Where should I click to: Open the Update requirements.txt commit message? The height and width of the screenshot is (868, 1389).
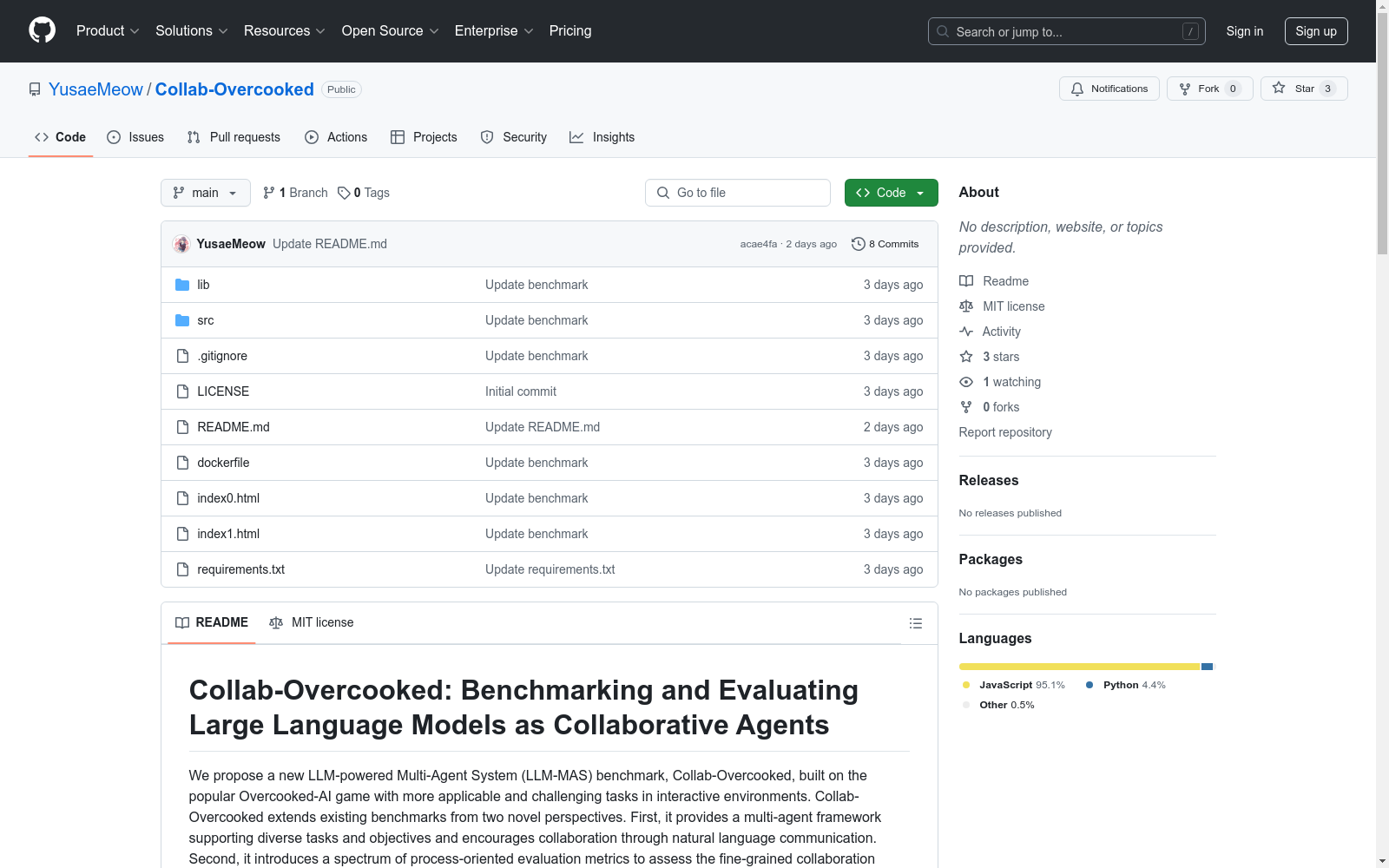point(550,569)
